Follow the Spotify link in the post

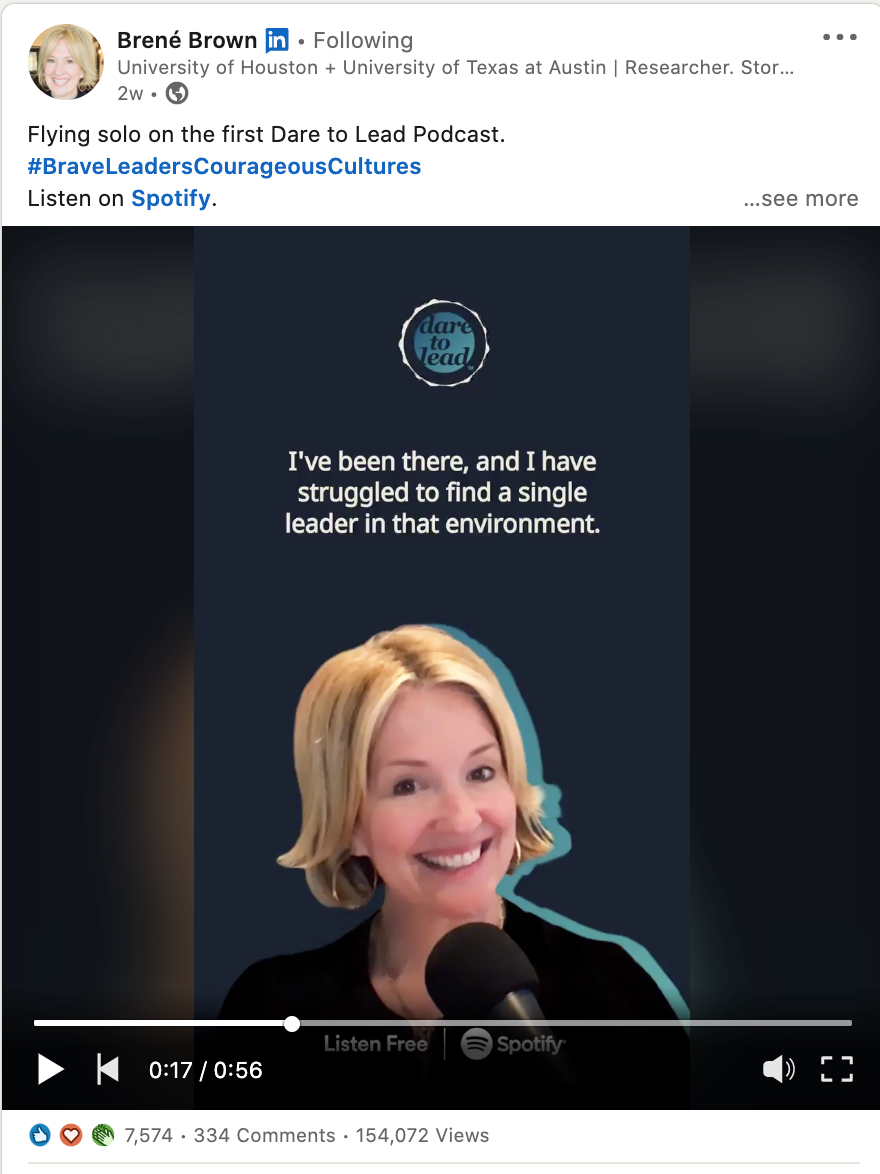pos(171,198)
